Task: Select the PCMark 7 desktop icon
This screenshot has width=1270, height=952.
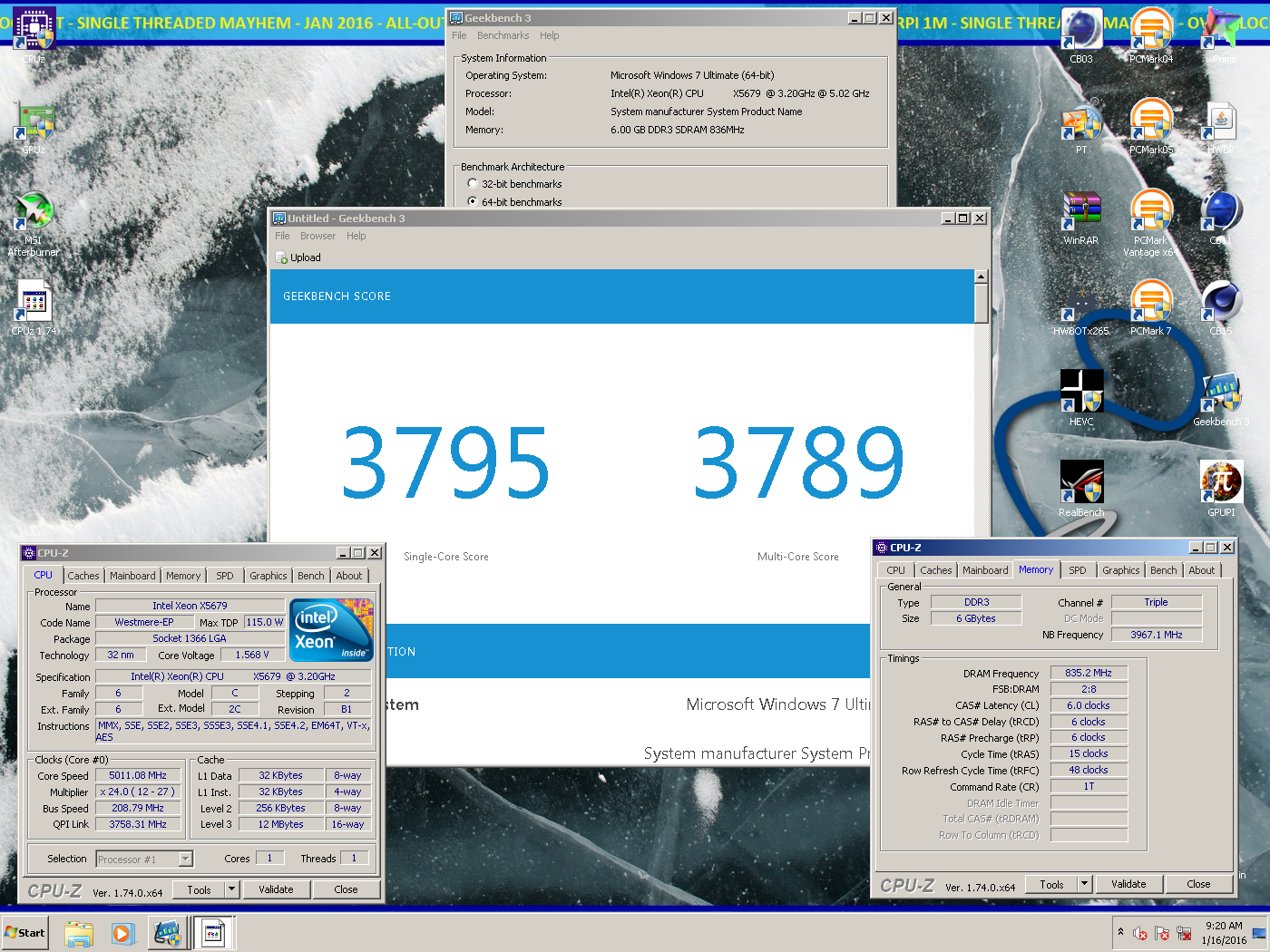Action: coord(1151,306)
